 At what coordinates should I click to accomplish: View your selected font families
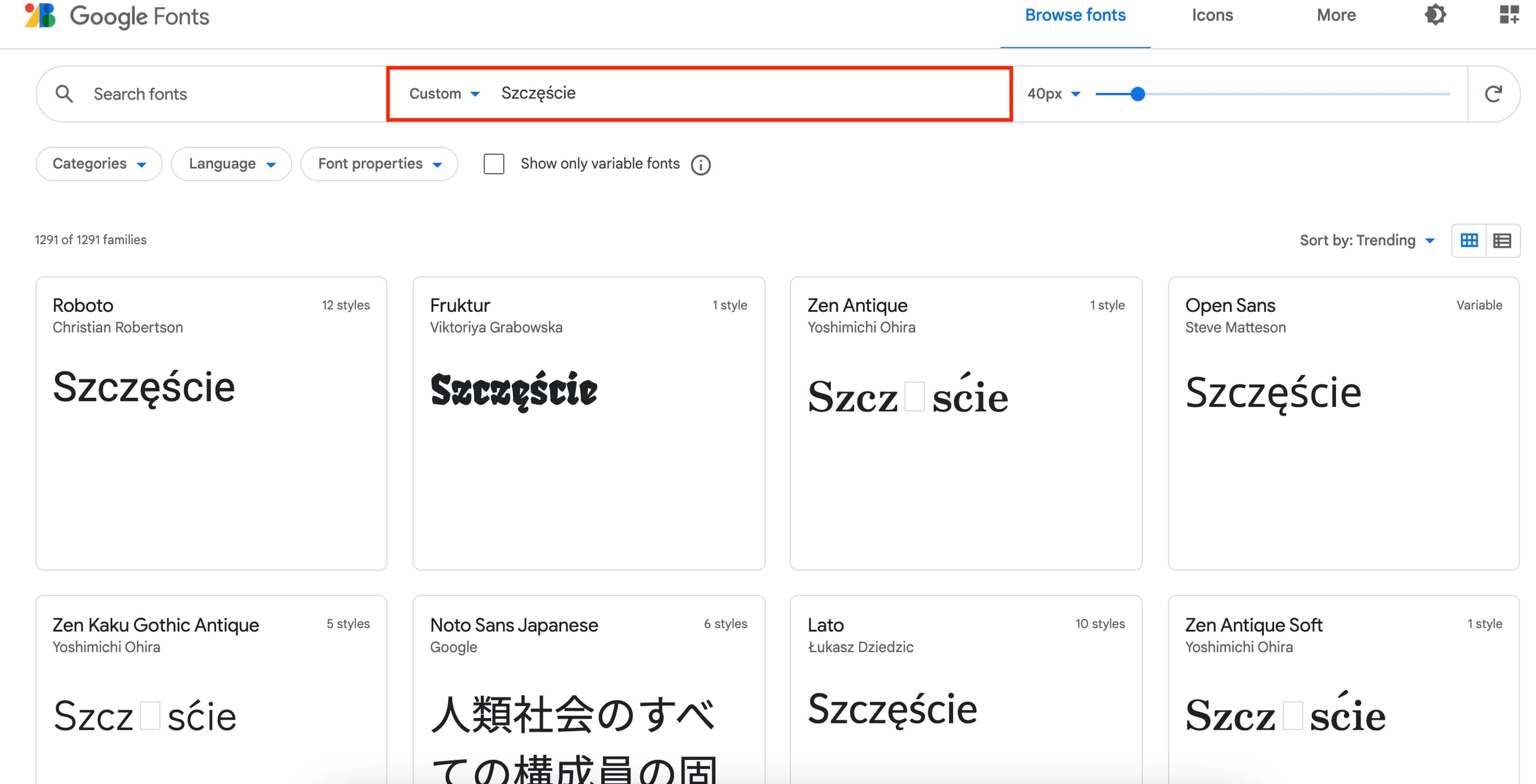point(1508,15)
